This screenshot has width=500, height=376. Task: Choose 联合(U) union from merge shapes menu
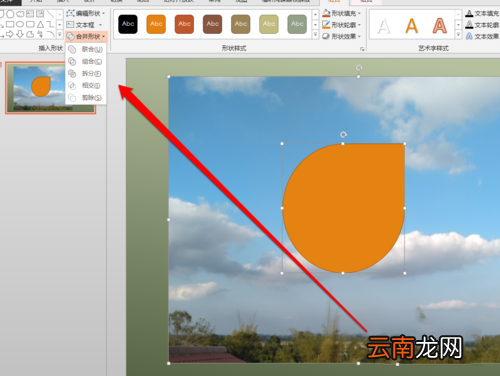[x=86, y=50]
